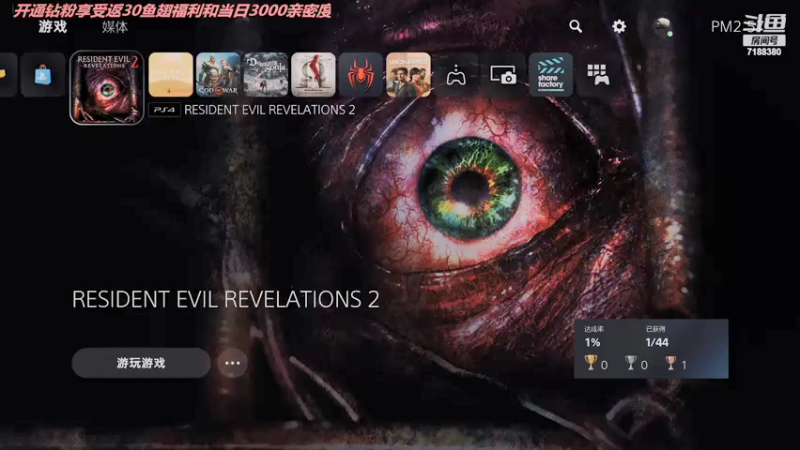Open the Media Gallery camera icon

(503, 74)
